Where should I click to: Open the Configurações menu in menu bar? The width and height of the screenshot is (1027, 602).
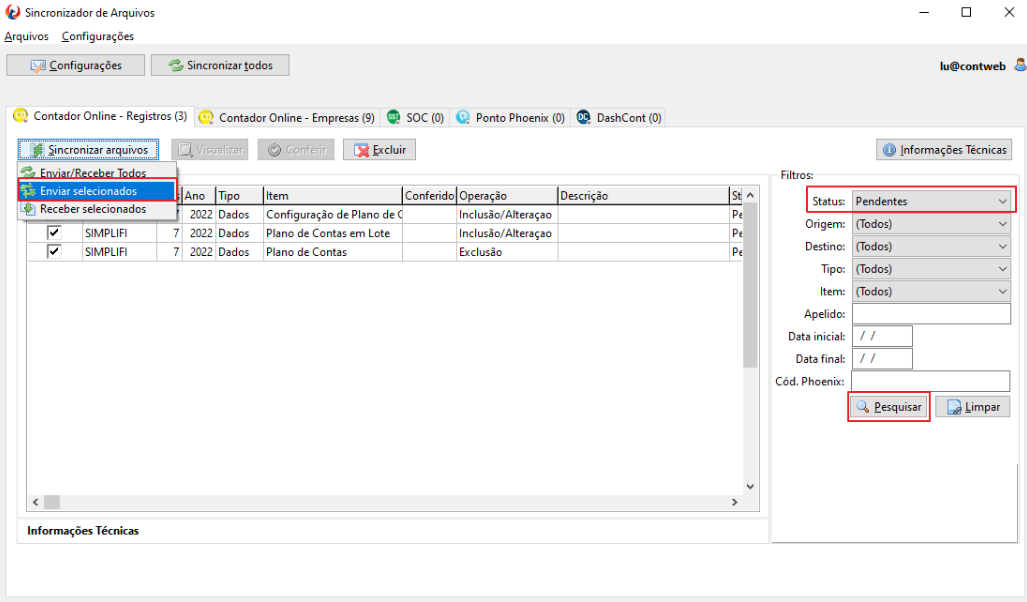[98, 36]
